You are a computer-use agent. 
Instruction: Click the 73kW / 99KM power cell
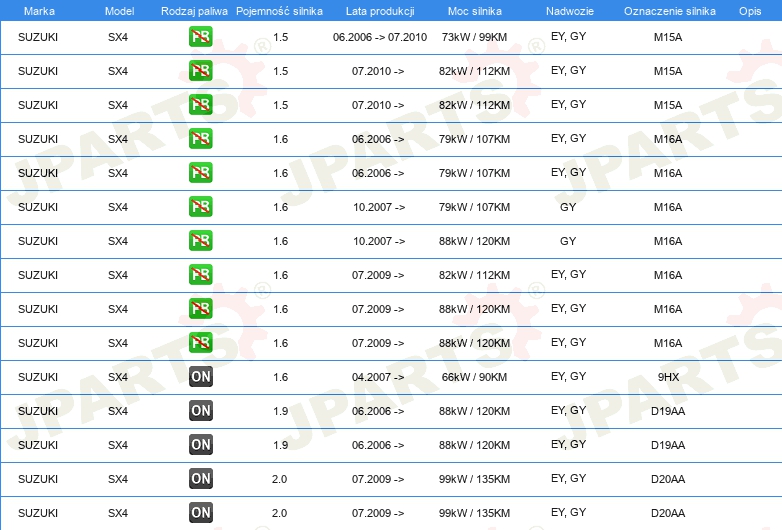click(x=474, y=37)
